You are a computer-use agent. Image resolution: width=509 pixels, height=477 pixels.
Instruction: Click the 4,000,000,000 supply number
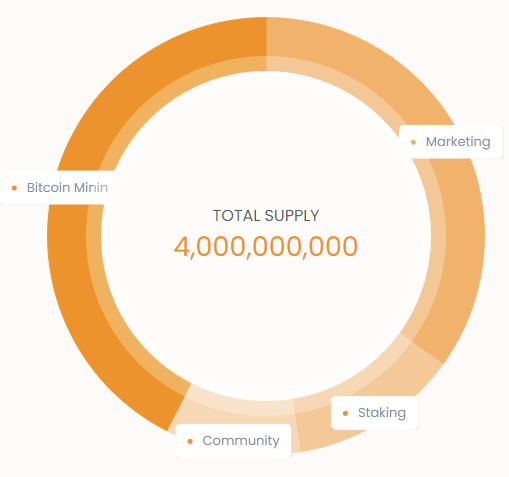click(x=266, y=246)
